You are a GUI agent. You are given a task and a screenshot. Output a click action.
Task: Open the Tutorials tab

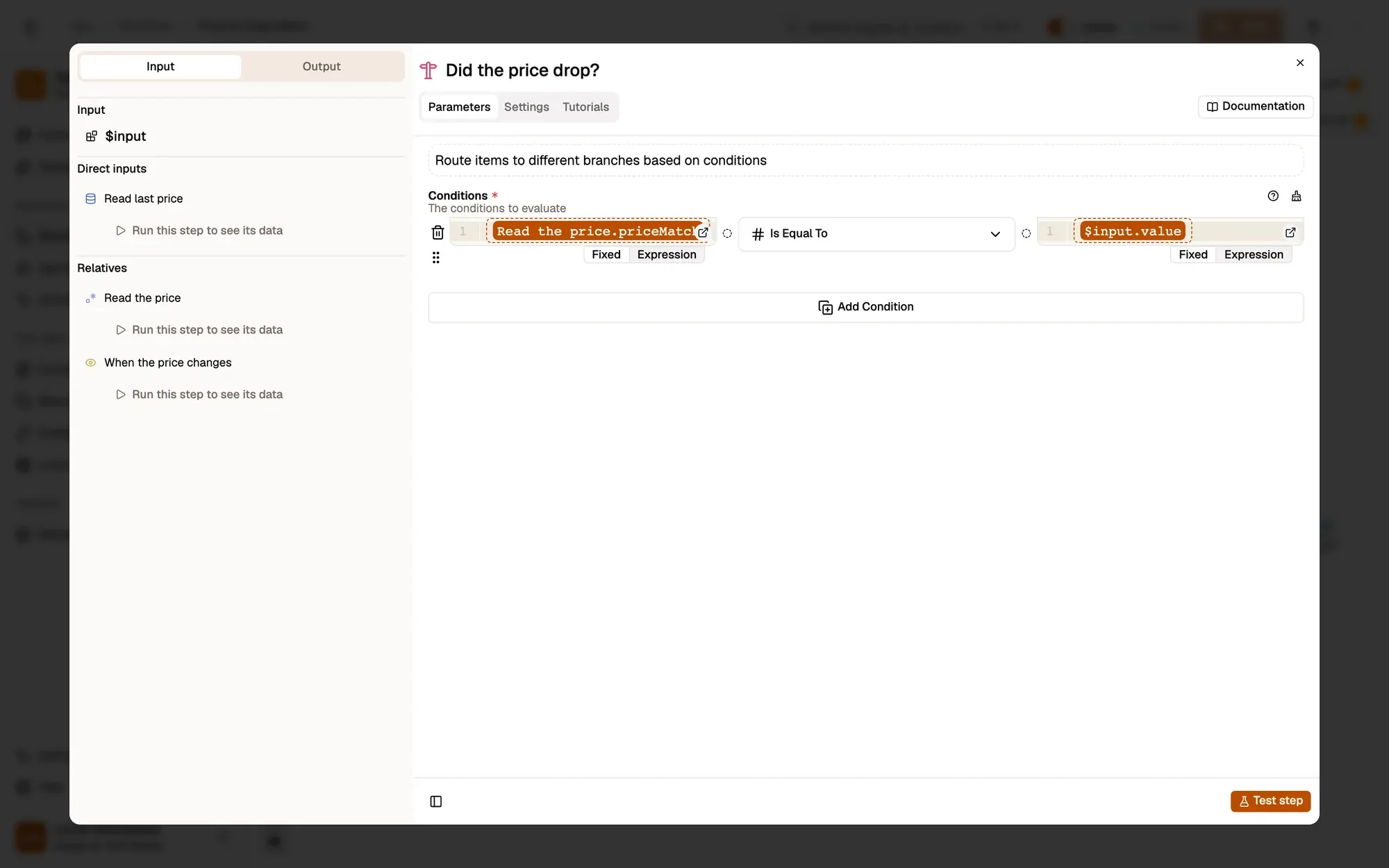tap(585, 107)
